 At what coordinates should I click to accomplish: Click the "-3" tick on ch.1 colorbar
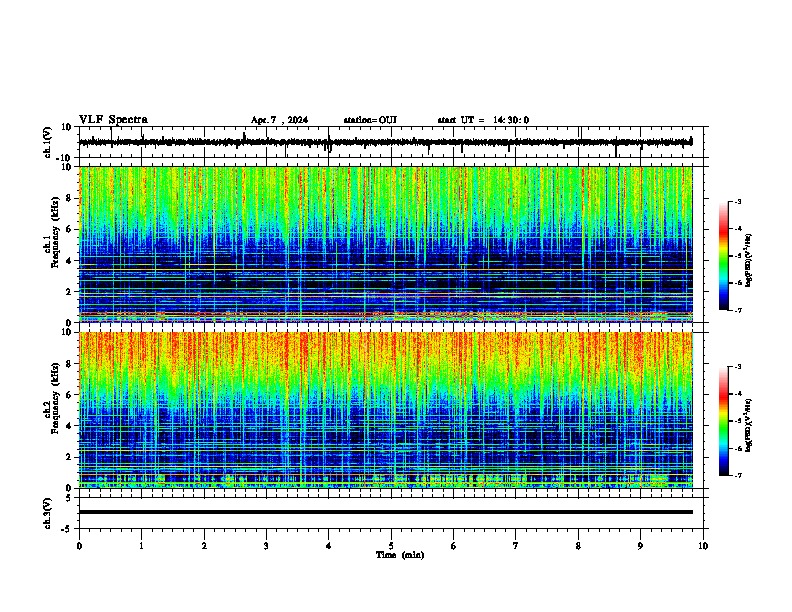[x=737, y=202]
